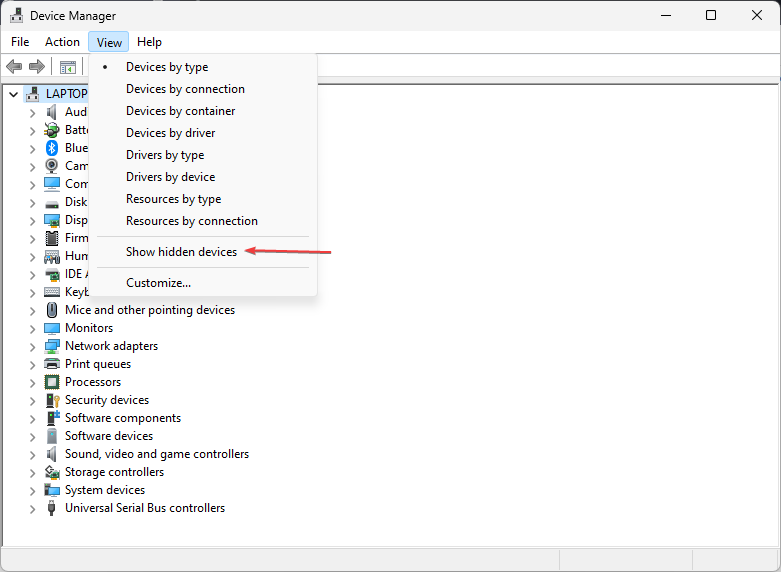Select Devices by container view
This screenshot has height=572, width=781.
click(203, 111)
